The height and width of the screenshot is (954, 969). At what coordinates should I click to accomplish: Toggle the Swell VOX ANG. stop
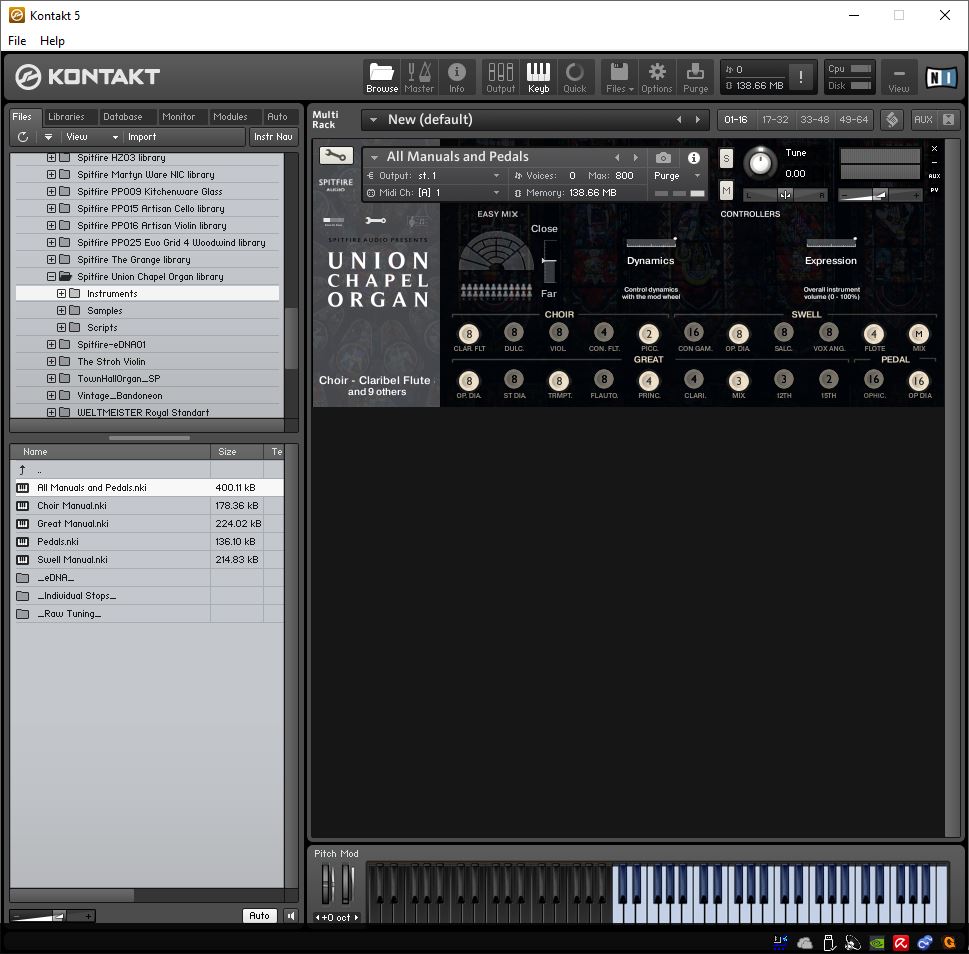tap(829, 333)
